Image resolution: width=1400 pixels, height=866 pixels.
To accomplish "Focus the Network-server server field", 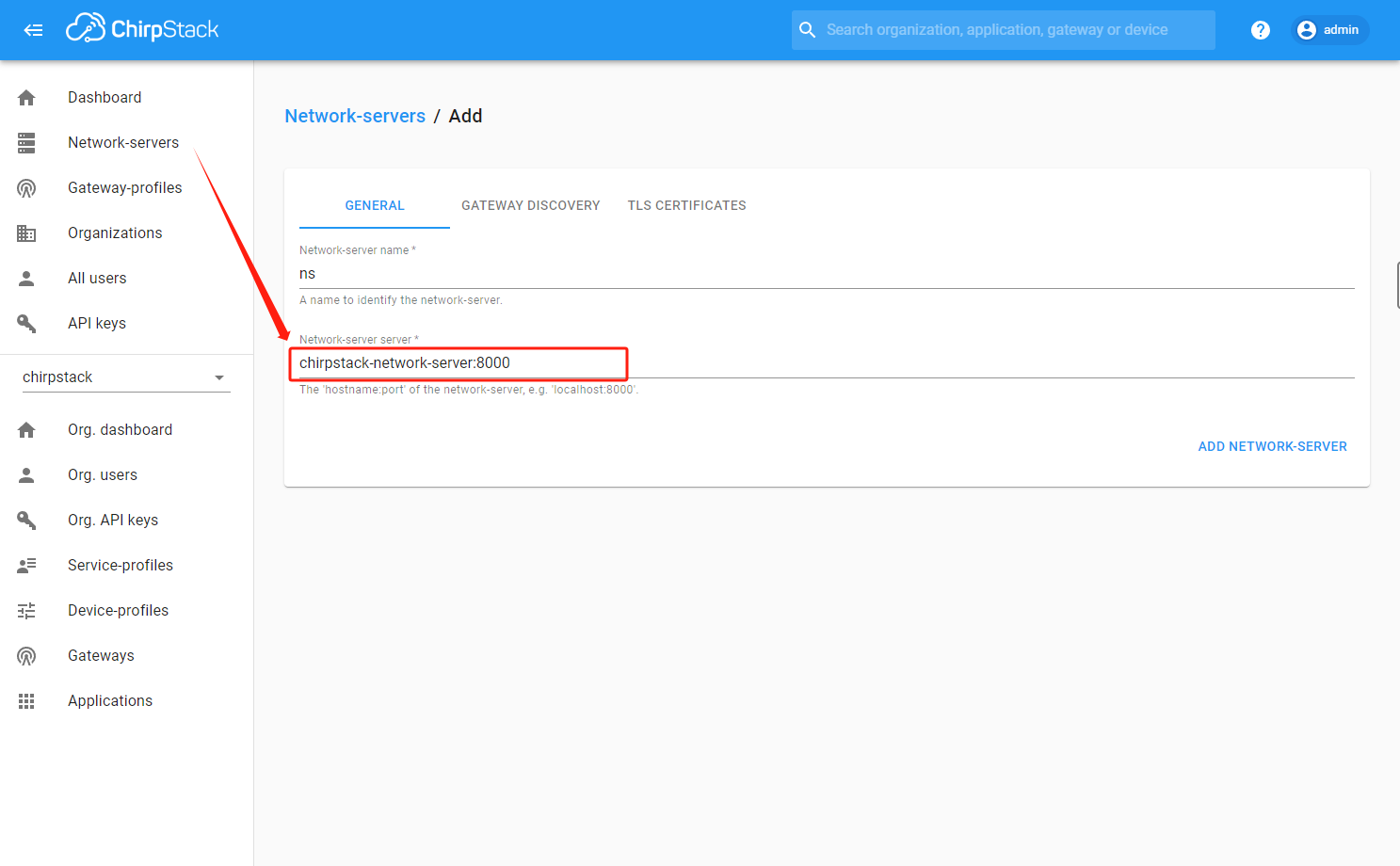I will point(827,363).
